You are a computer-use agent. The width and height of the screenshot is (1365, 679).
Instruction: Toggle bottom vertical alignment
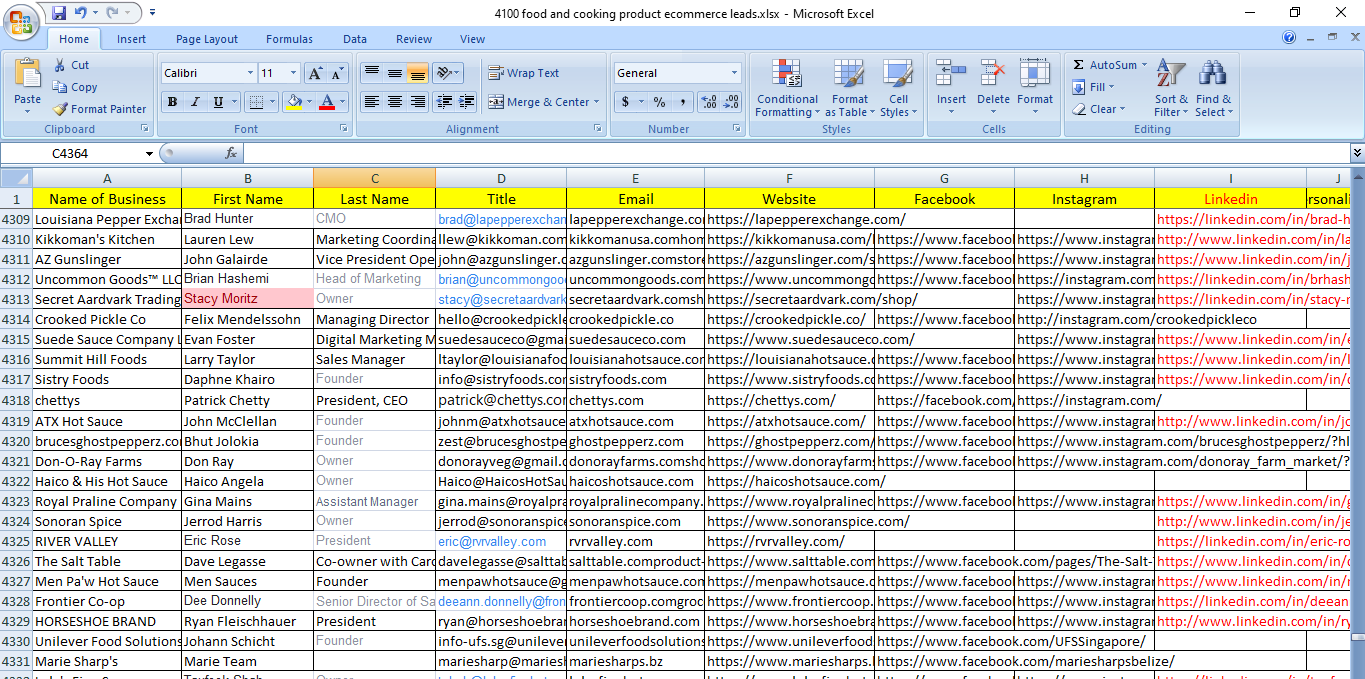tap(418, 73)
